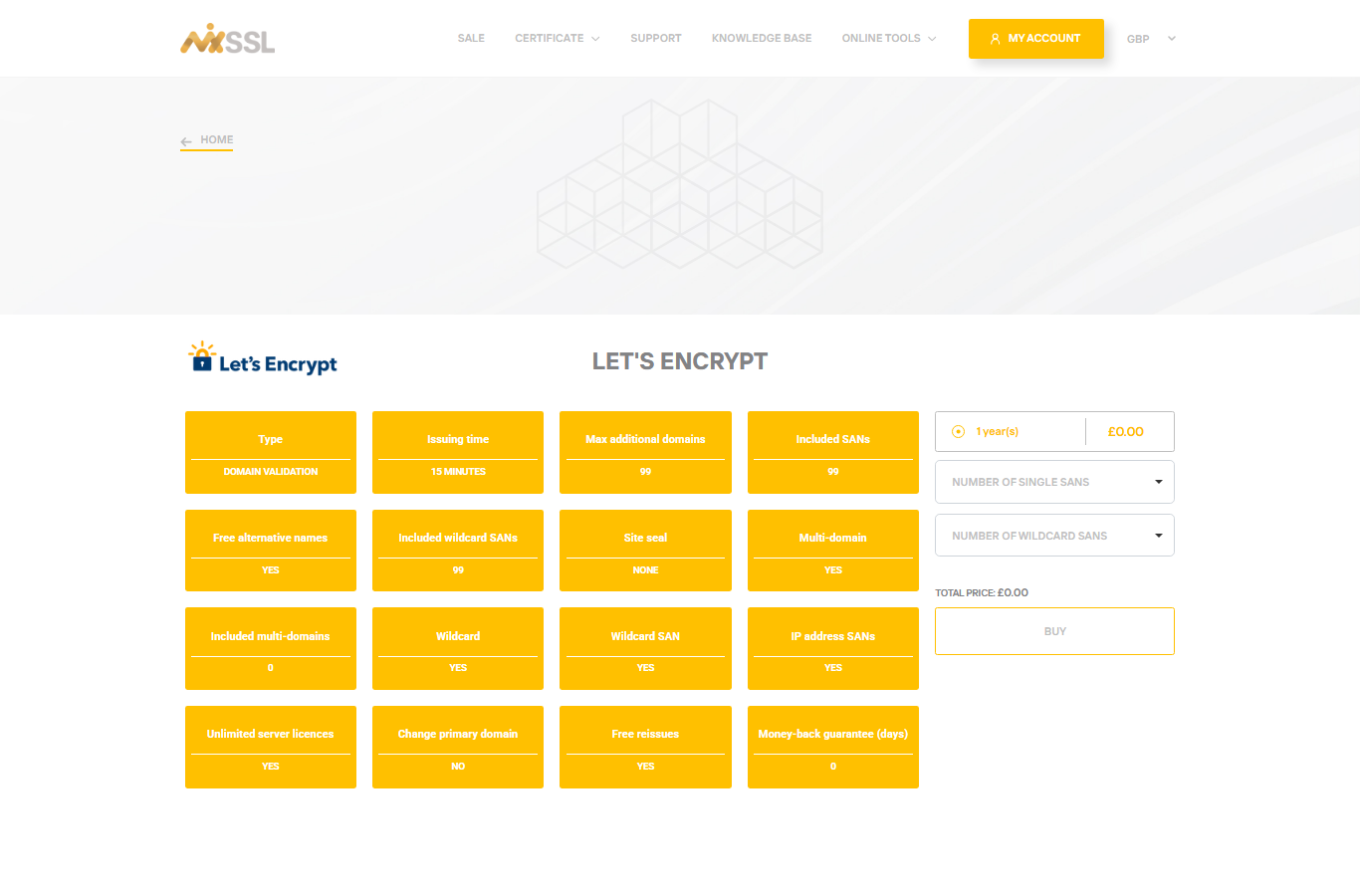Viewport: 1360px width, 896px height.
Task: Click the Included wildcard SANs card
Action: pos(458,551)
